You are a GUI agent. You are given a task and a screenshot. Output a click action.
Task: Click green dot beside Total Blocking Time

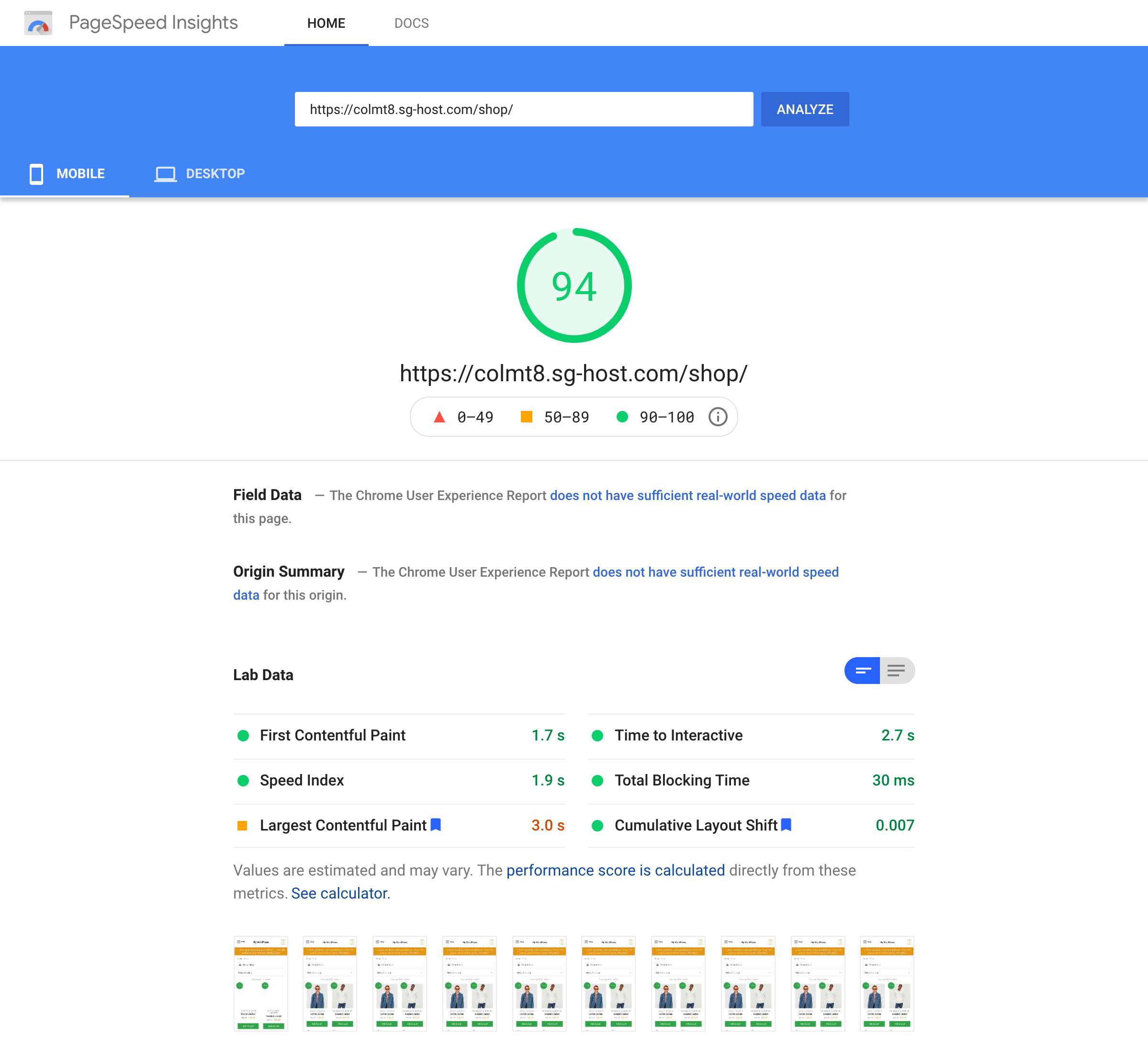point(597,780)
